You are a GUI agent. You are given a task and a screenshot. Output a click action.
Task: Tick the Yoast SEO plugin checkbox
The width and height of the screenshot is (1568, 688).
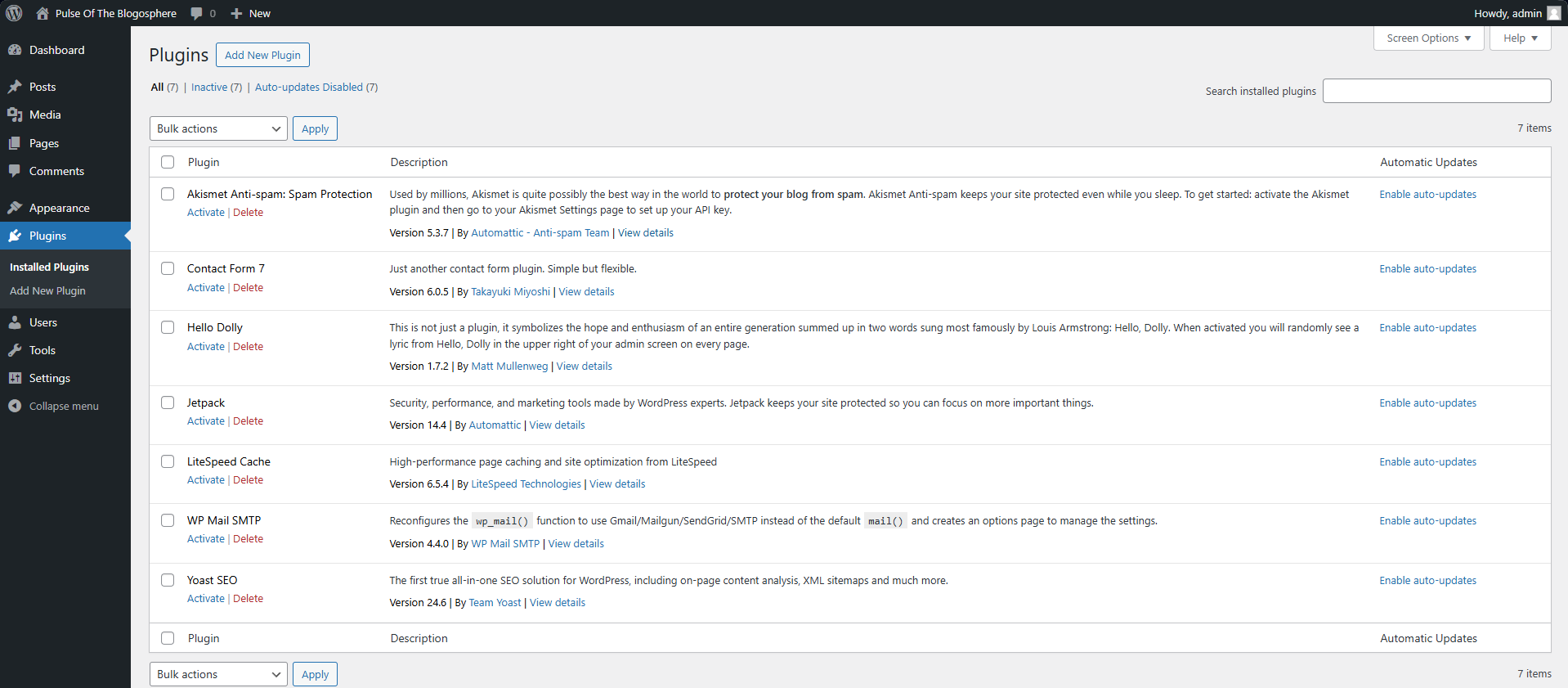168,580
